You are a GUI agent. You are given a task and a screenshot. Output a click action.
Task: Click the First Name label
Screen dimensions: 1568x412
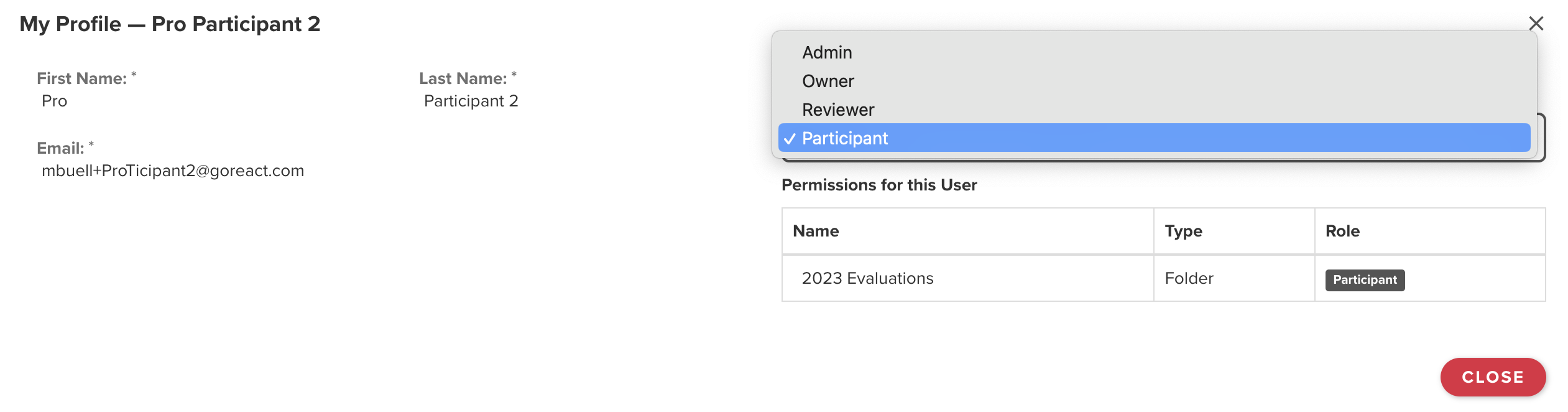pos(81,78)
